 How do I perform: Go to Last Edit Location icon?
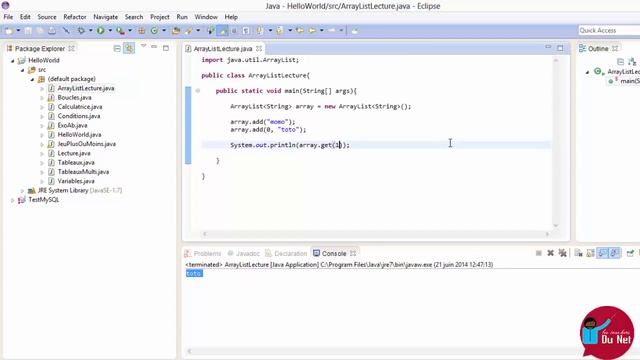[x=300, y=30]
